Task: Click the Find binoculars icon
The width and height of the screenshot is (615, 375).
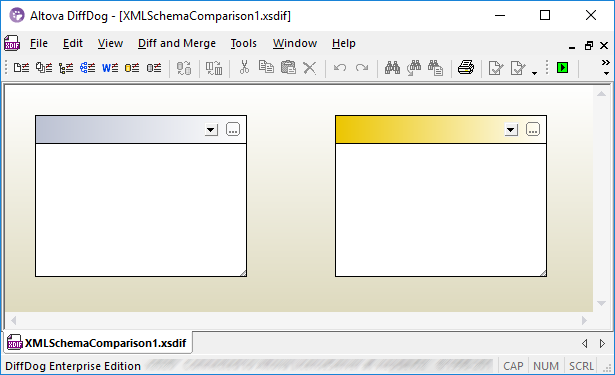Action: [392, 67]
